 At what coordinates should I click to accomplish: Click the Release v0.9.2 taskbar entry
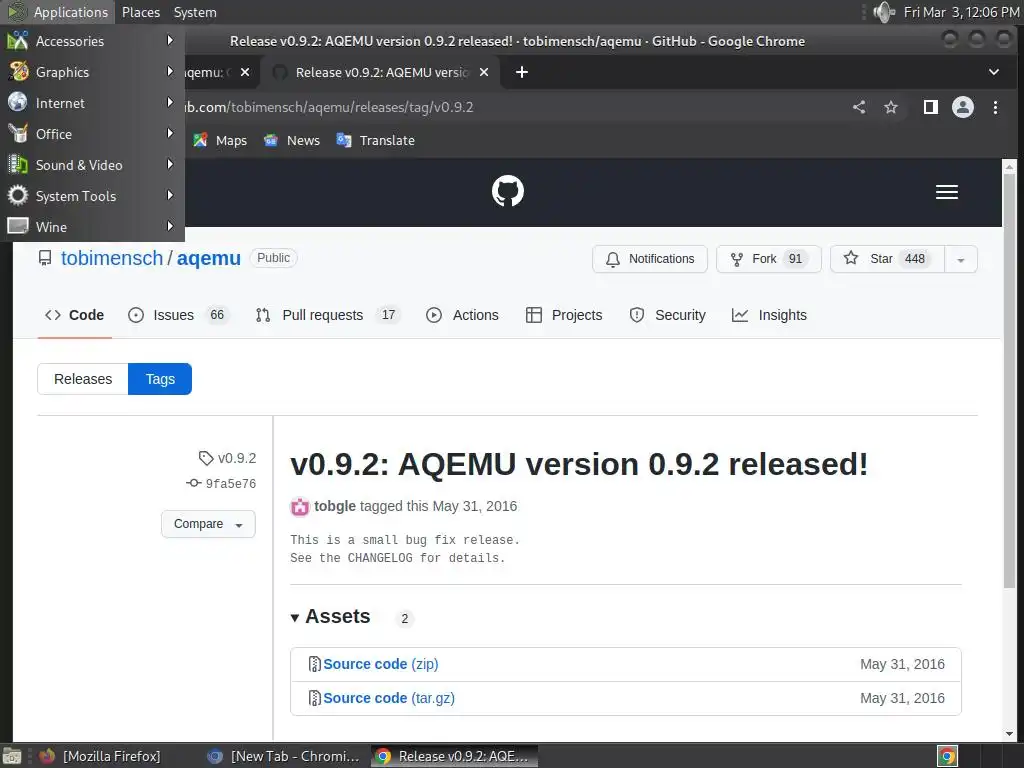pyautogui.click(x=455, y=756)
